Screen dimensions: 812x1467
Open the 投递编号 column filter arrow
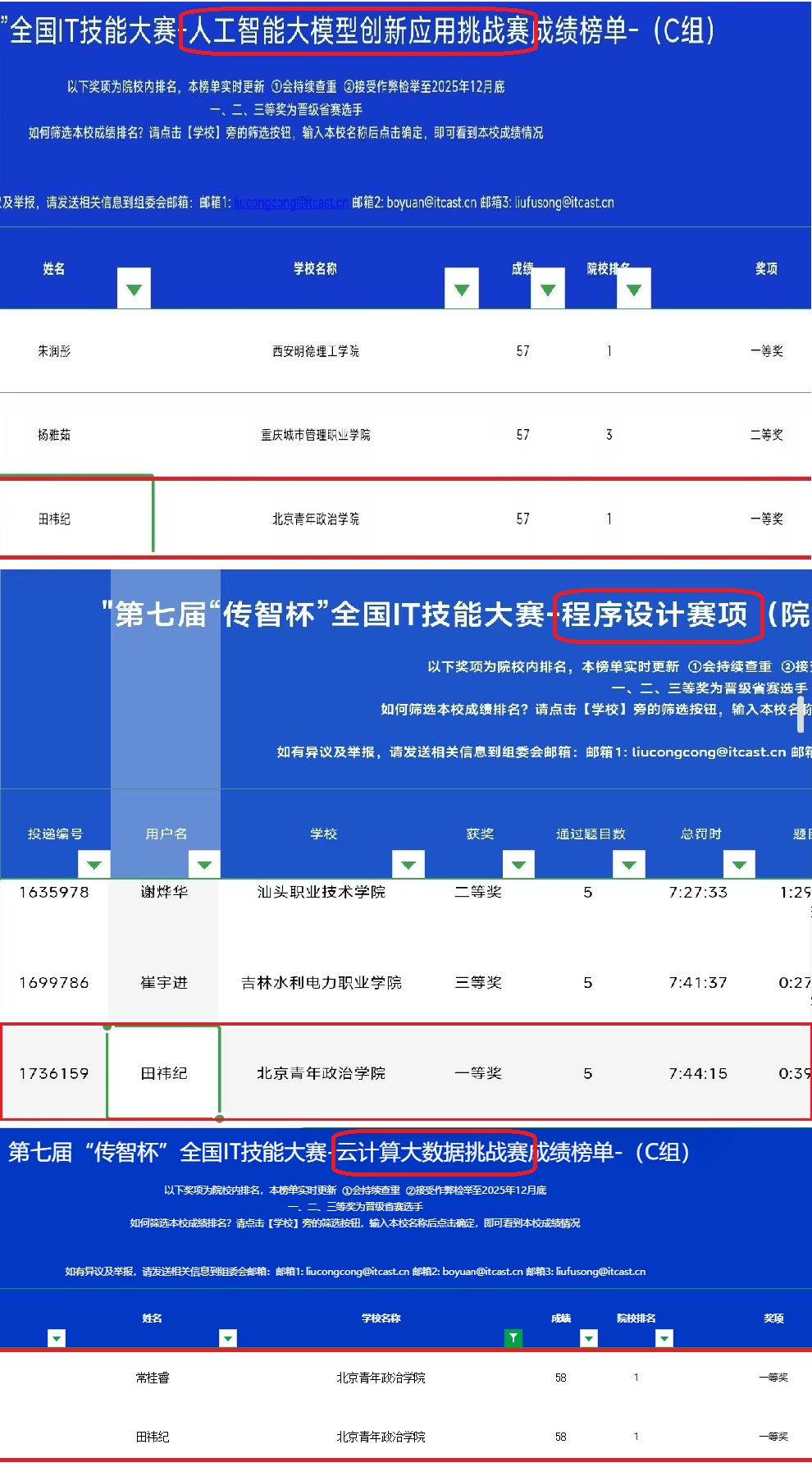(x=94, y=864)
